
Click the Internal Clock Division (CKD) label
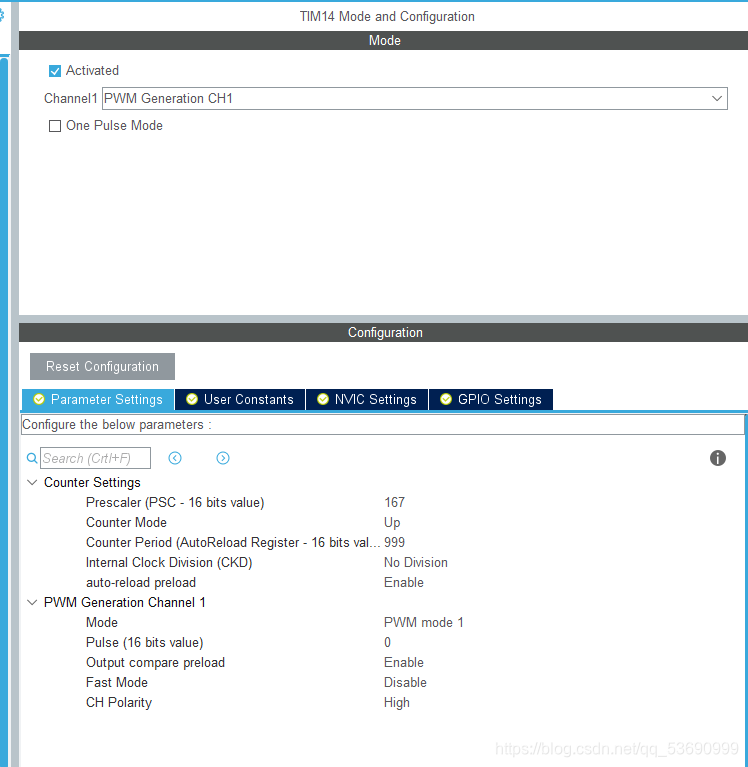169,563
